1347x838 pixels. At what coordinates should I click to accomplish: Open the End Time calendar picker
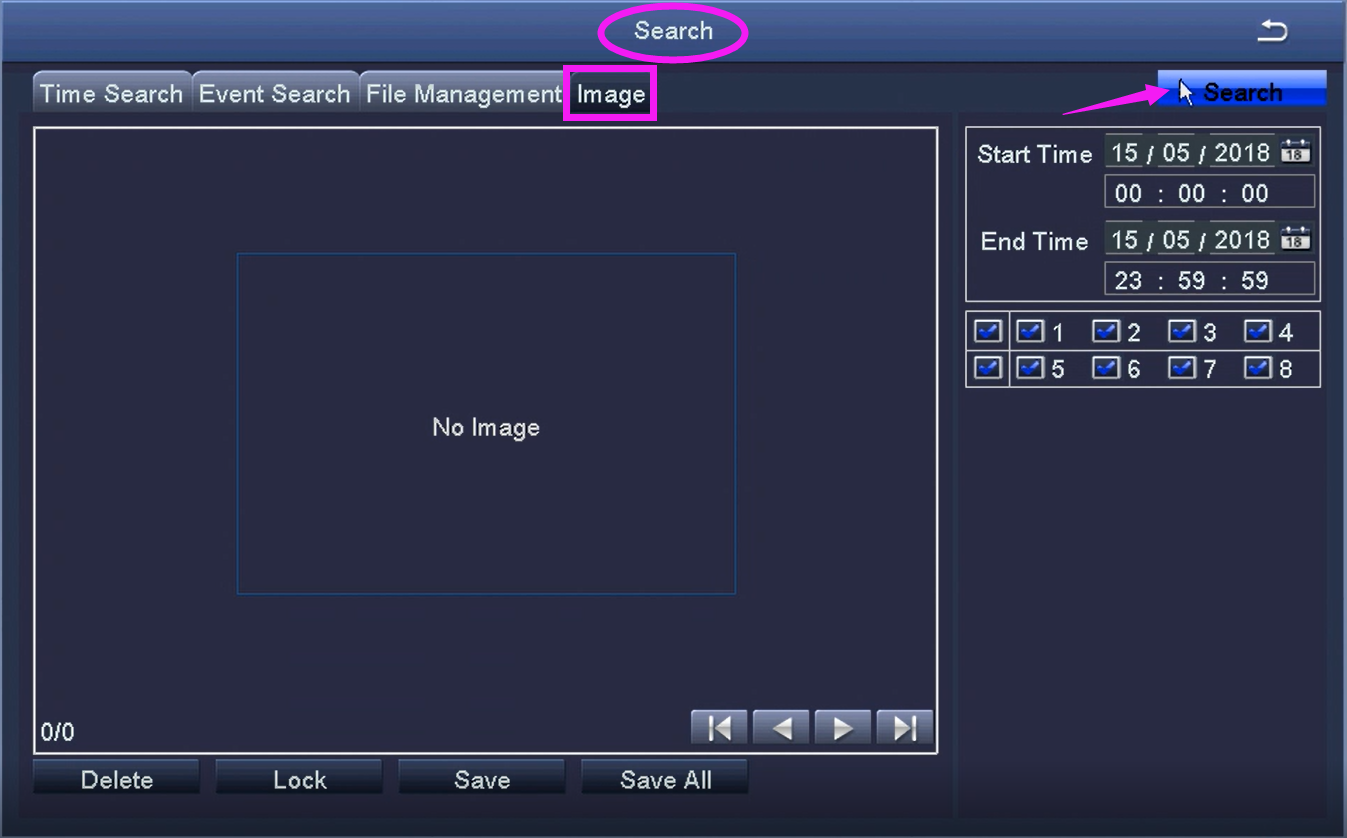pyautogui.click(x=1295, y=239)
